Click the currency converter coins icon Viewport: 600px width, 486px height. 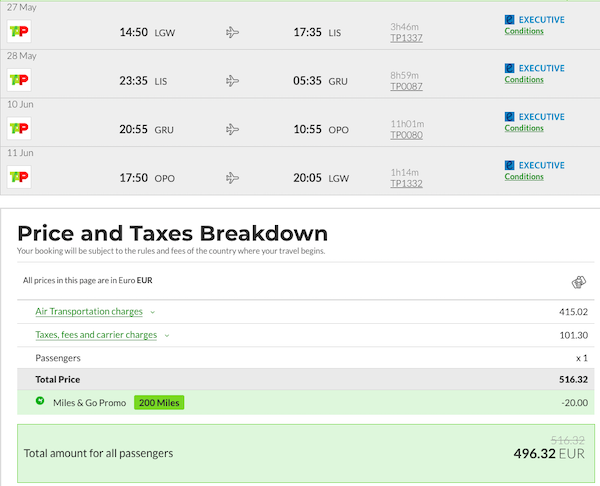click(579, 282)
